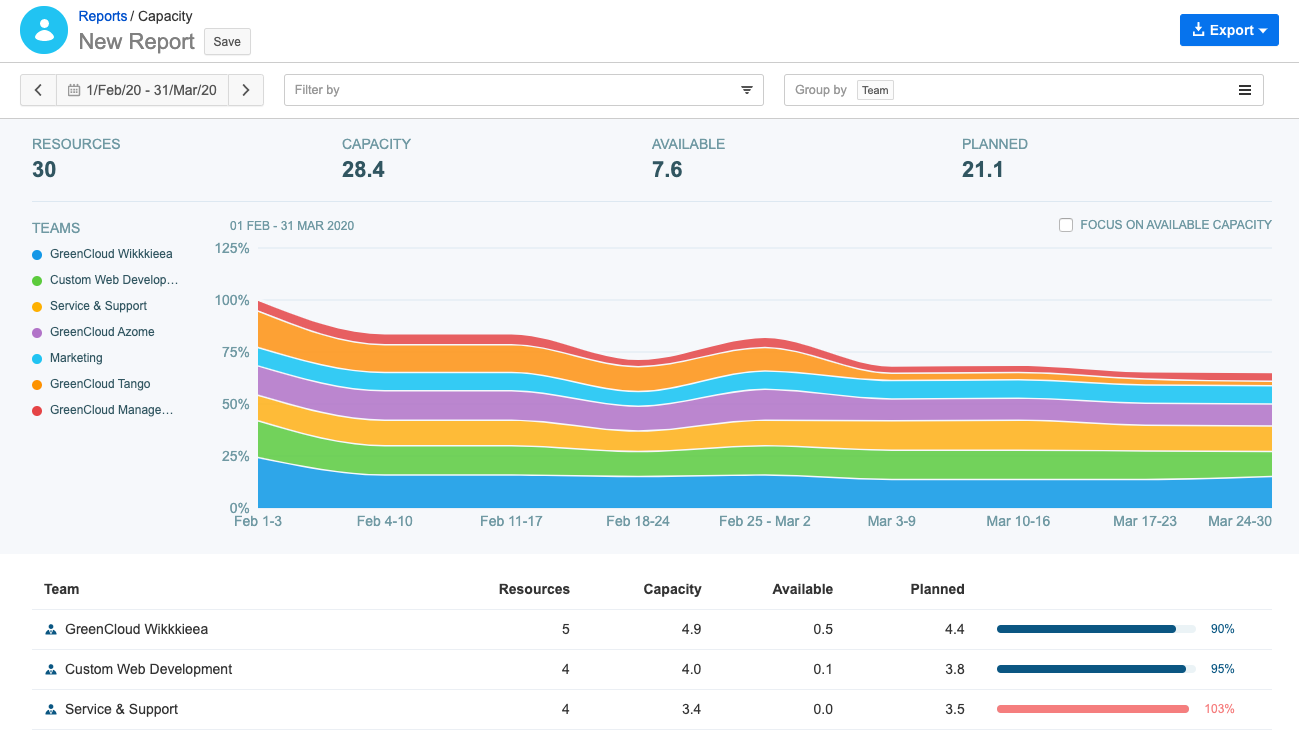The height and width of the screenshot is (739, 1299).
Task: Sort by the Capacity column header
Action: pyautogui.click(x=672, y=589)
